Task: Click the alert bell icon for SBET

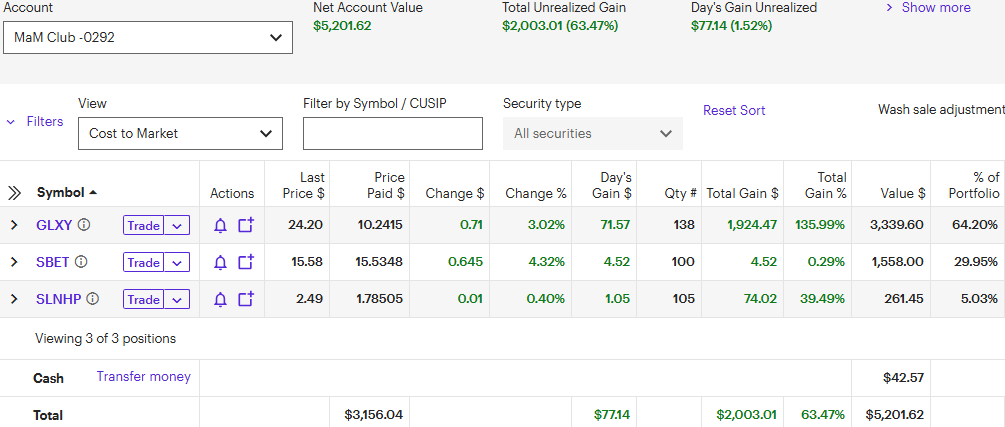Action: (221, 263)
